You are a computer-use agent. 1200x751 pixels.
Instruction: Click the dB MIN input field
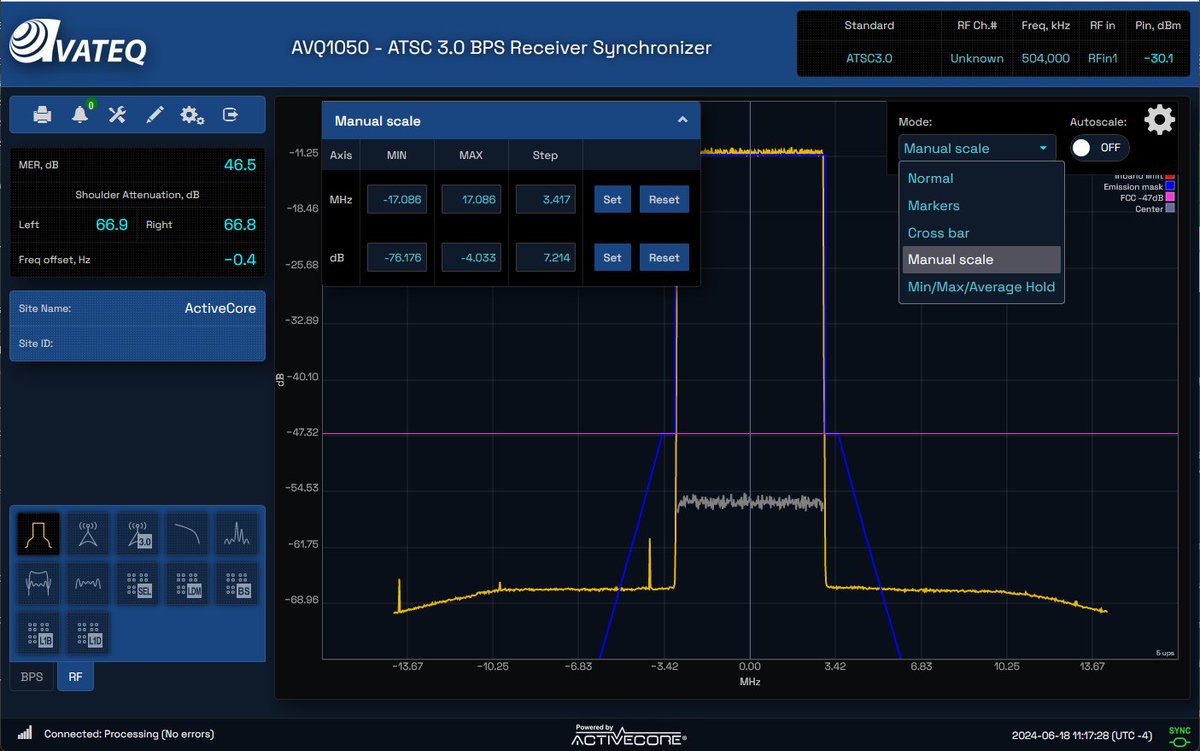coord(397,258)
